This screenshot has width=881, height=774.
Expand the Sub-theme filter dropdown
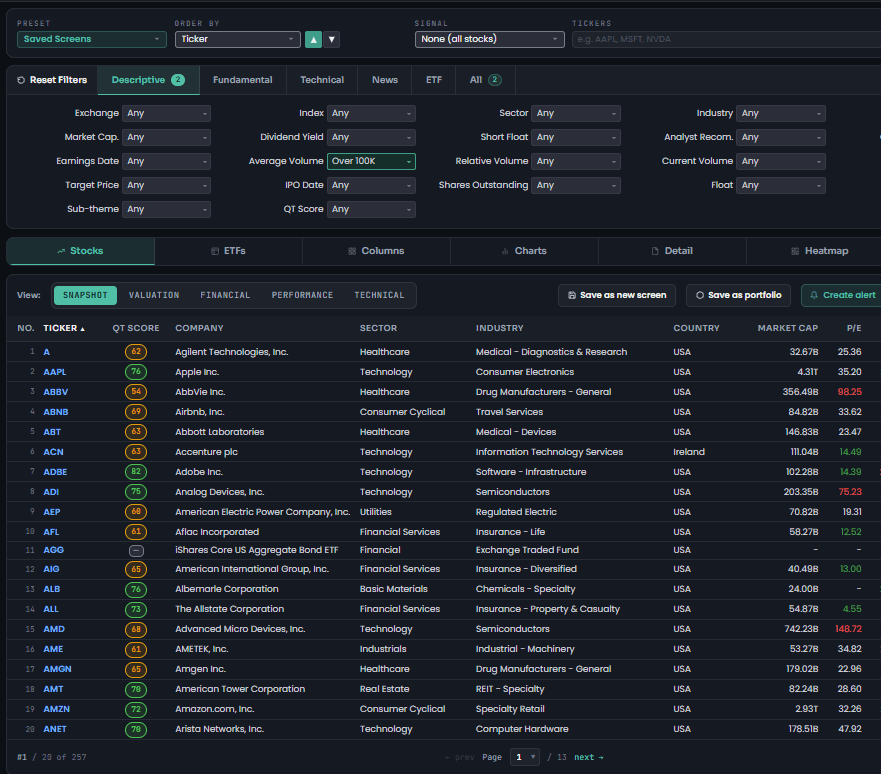click(166, 210)
